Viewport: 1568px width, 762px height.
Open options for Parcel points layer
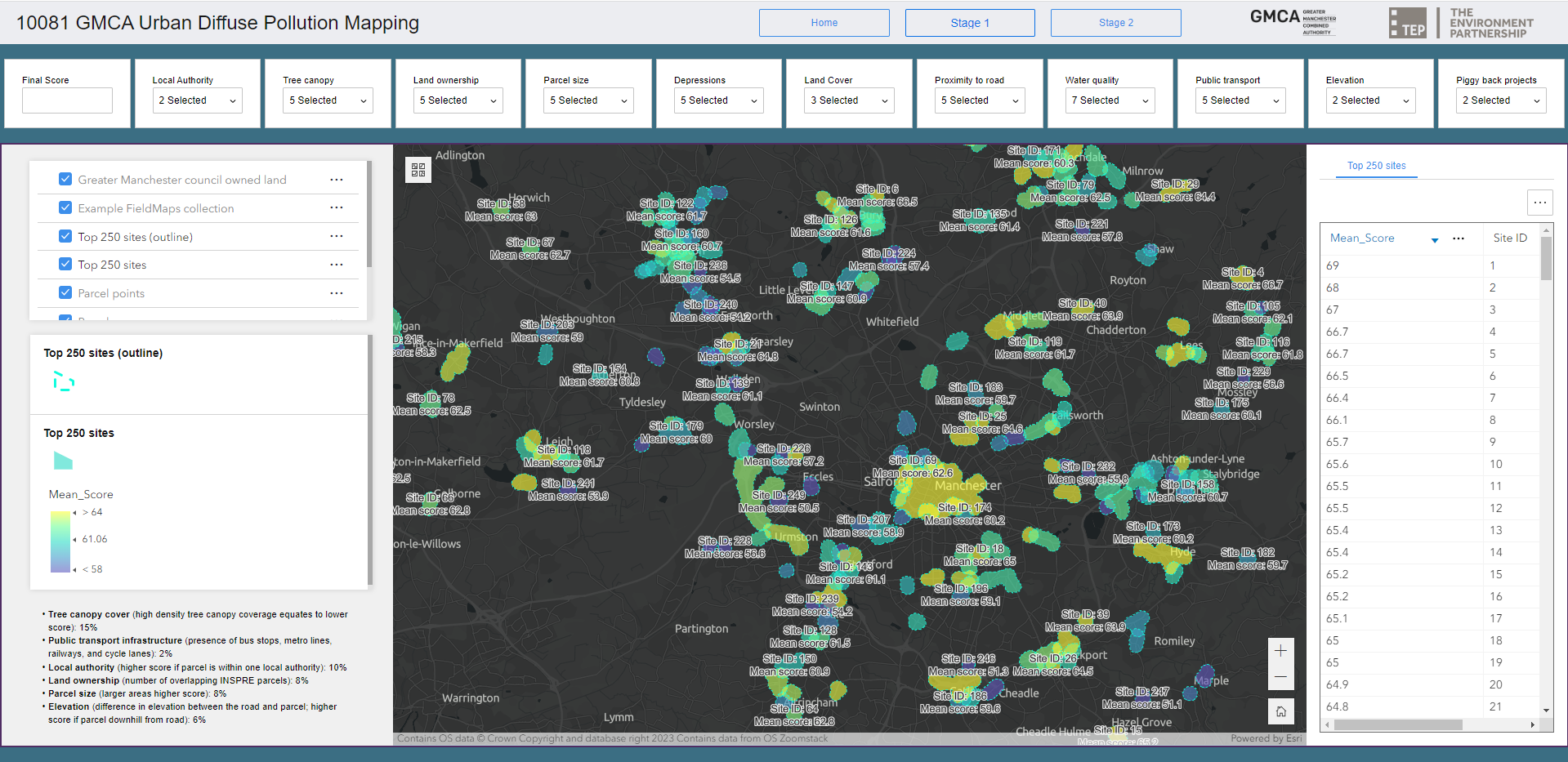point(336,293)
